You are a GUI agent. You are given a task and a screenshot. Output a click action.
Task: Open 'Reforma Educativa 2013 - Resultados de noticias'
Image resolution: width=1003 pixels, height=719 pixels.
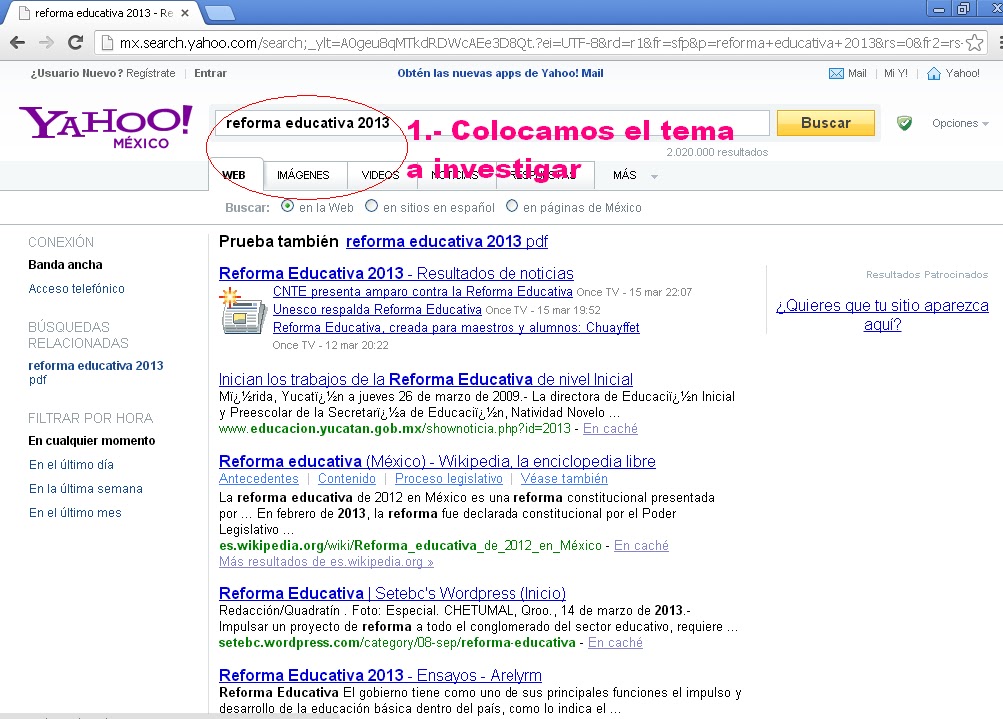coord(396,274)
